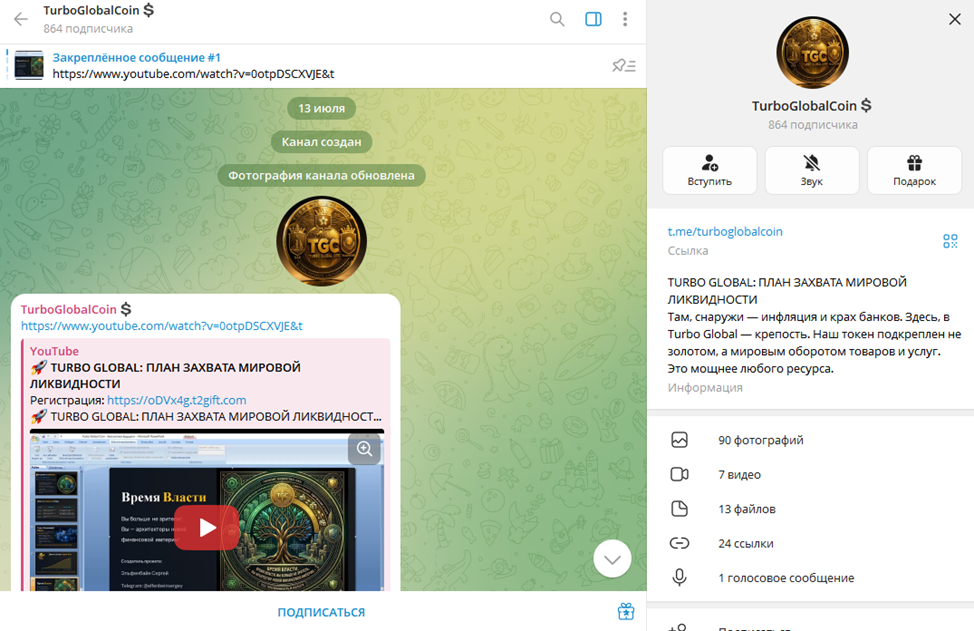Open the registration link oDVx4g.t2gift.com
This screenshot has height=631, width=974.
coord(176,400)
